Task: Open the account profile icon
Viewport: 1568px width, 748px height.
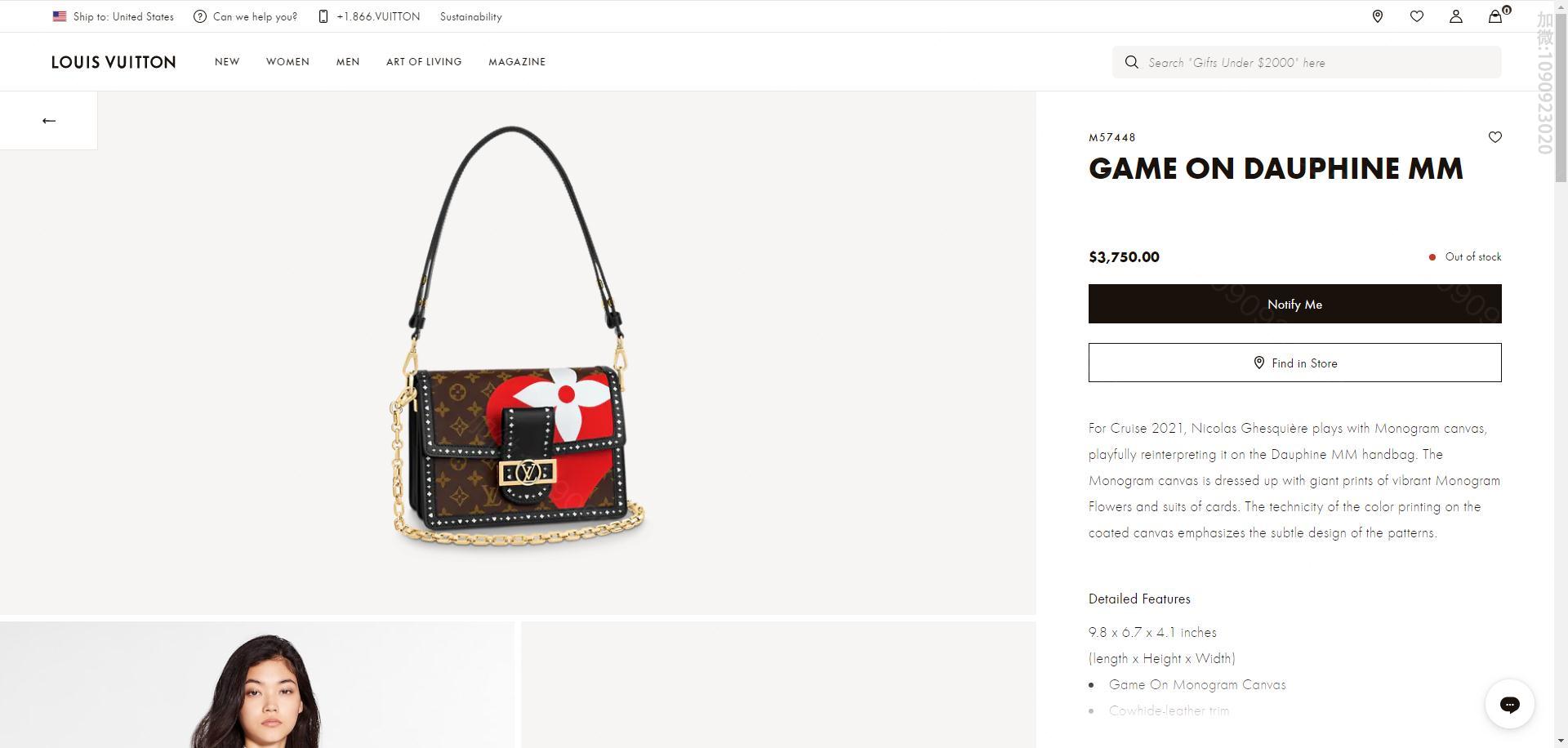Action: pos(1456,16)
